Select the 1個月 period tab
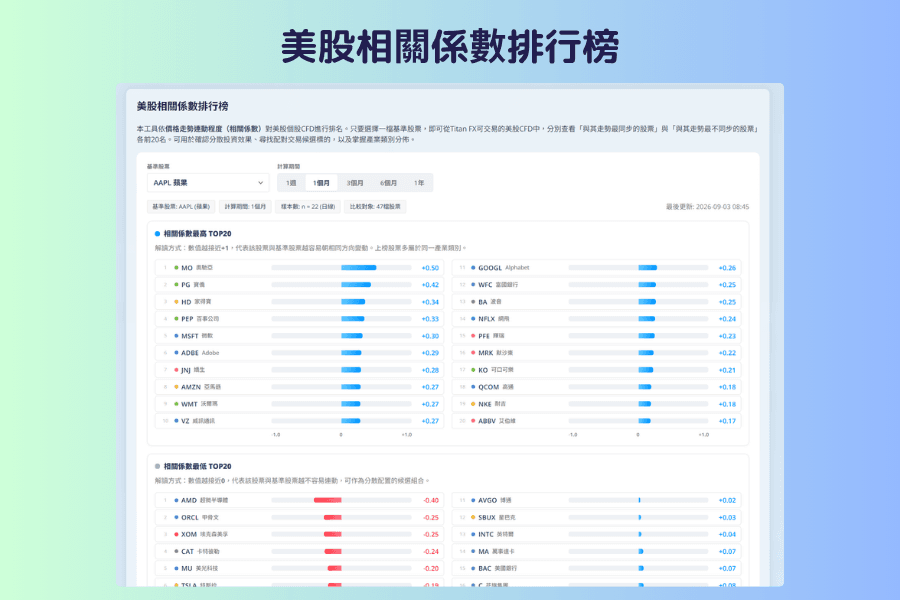900x600 pixels. pos(321,183)
